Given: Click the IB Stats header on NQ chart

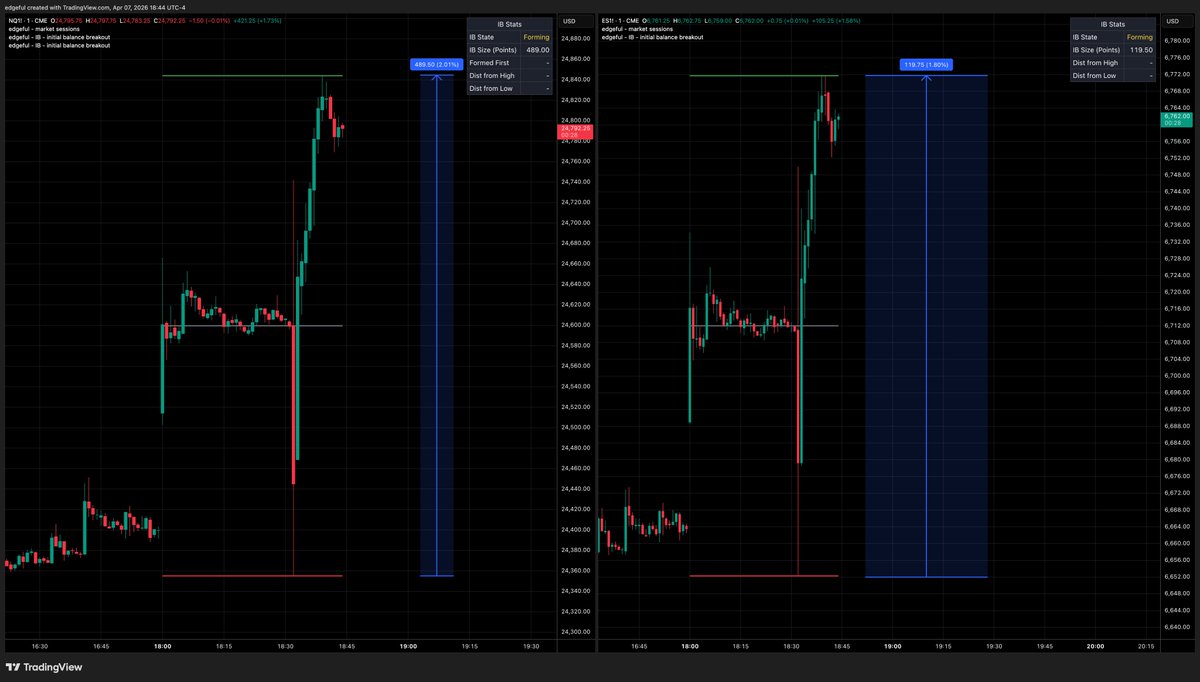Looking at the screenshot, I should pos(509,23).
